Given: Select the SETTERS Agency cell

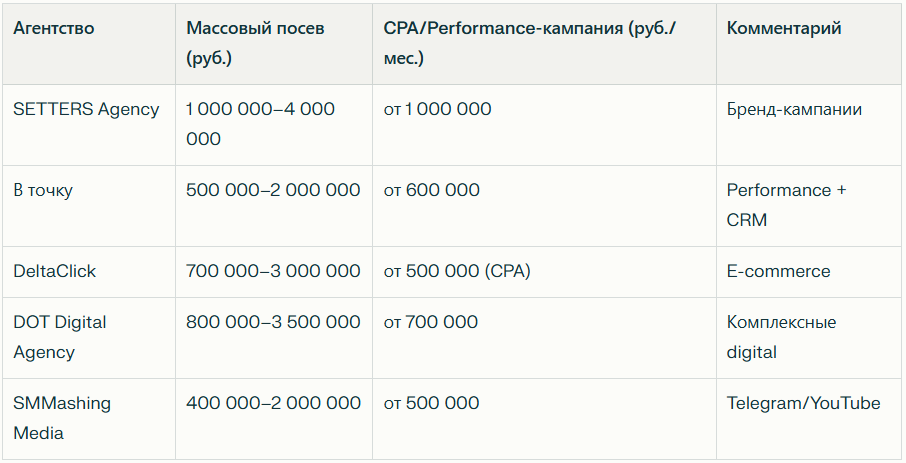Looking at the screenshot, I should [x=86, y=109].
